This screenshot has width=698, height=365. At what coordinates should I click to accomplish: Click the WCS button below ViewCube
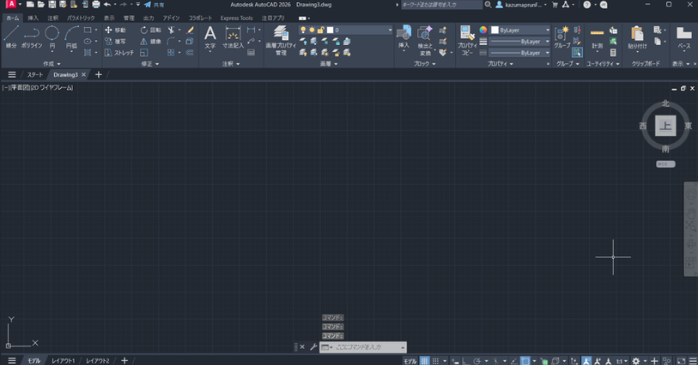(666, 164)
